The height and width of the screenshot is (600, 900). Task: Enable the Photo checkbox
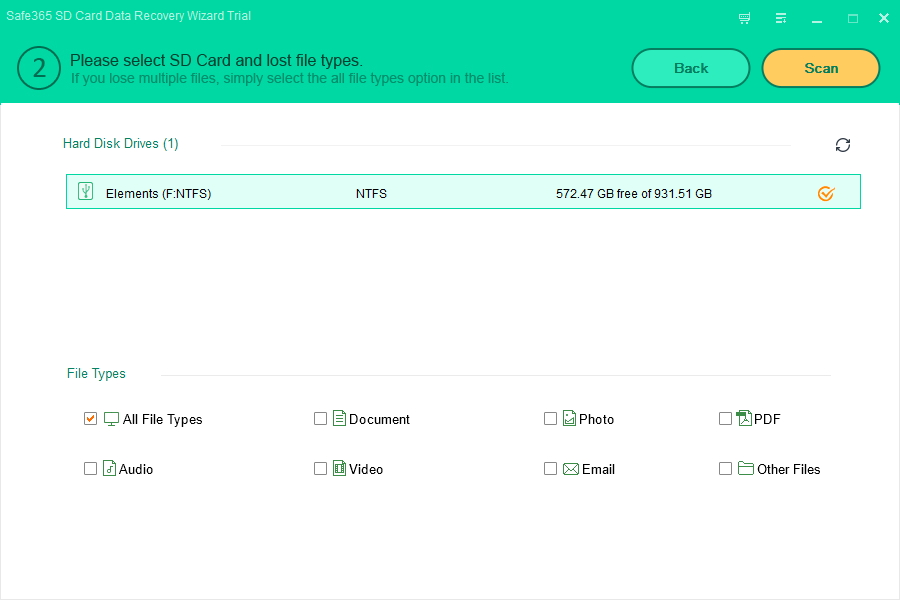pos(550,419)
